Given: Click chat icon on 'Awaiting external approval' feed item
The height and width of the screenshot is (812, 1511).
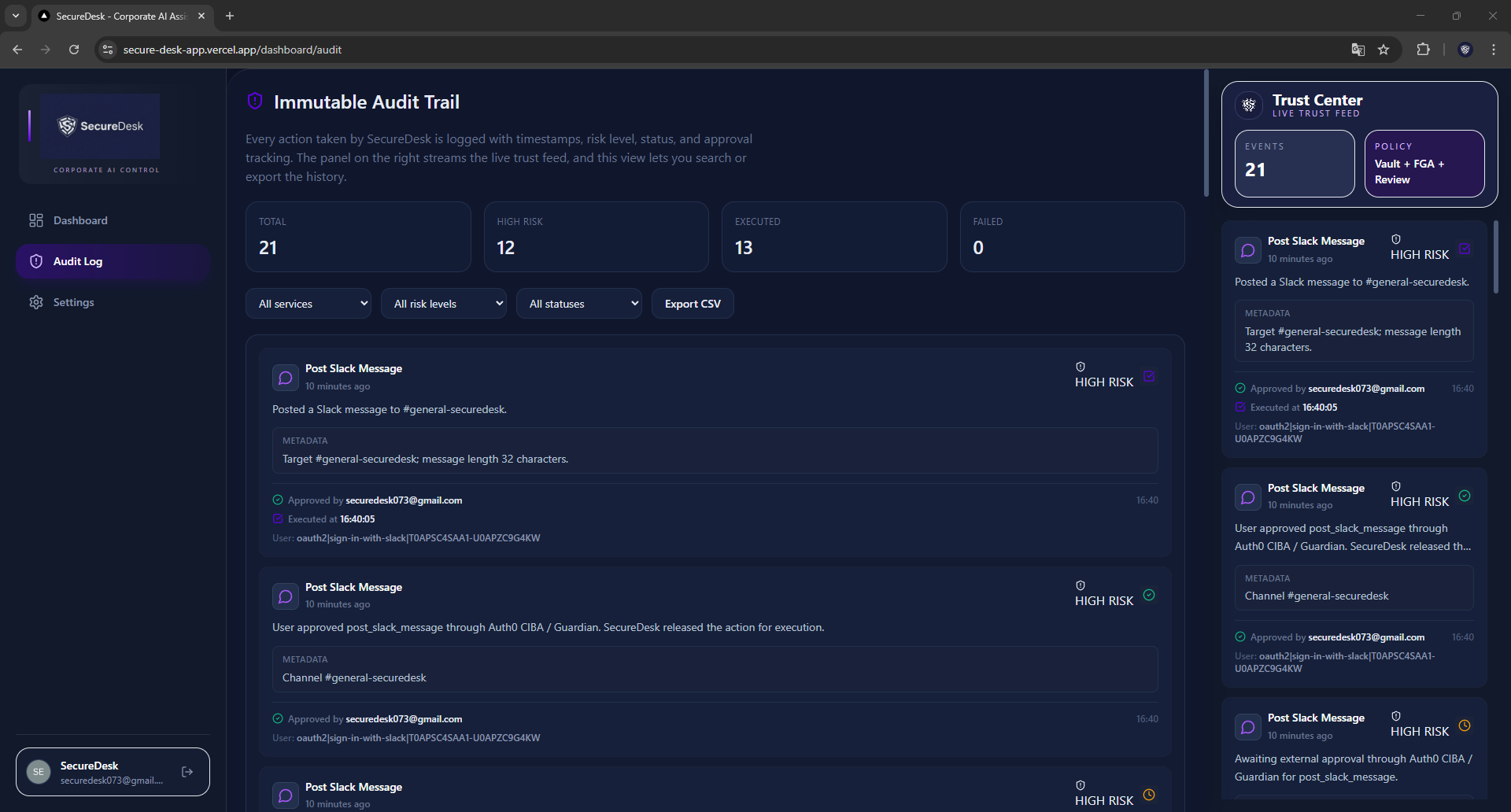Looking at the screenshot, I should (1248, 727).
